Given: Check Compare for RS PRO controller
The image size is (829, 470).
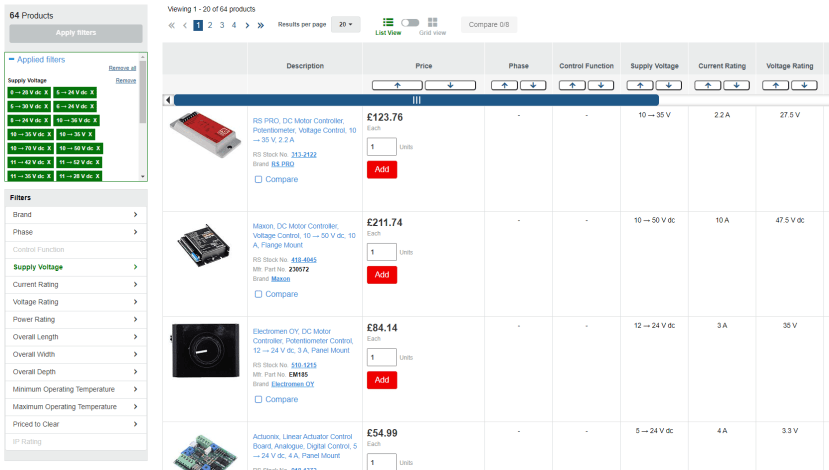Looking at the screenshot, I should pyautogui.click(x=259, y=179).
